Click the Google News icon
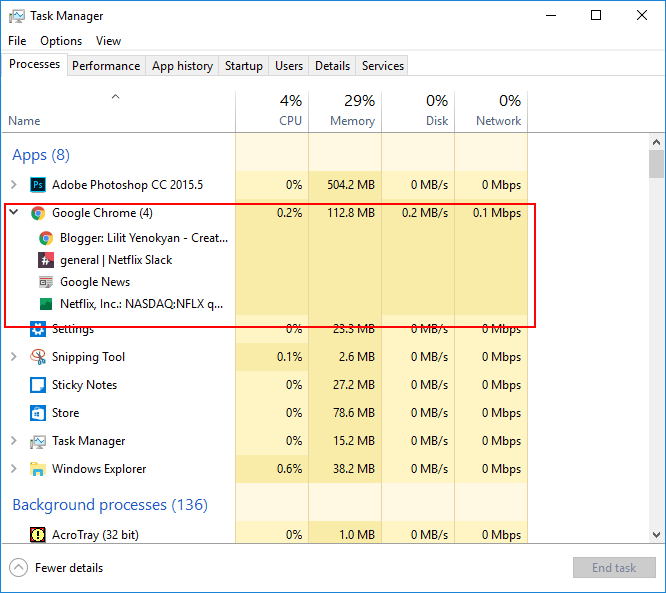 point(46,282)
